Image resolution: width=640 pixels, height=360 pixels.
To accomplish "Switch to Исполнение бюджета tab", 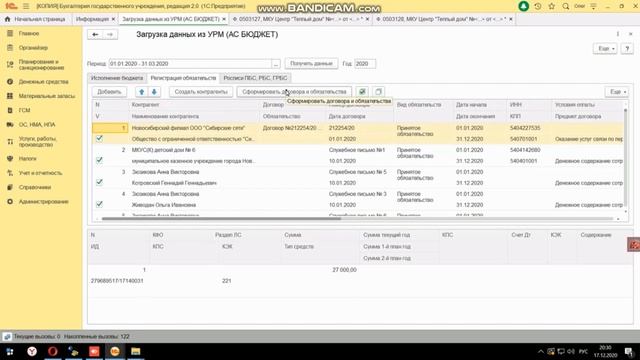I will [117, 78].
